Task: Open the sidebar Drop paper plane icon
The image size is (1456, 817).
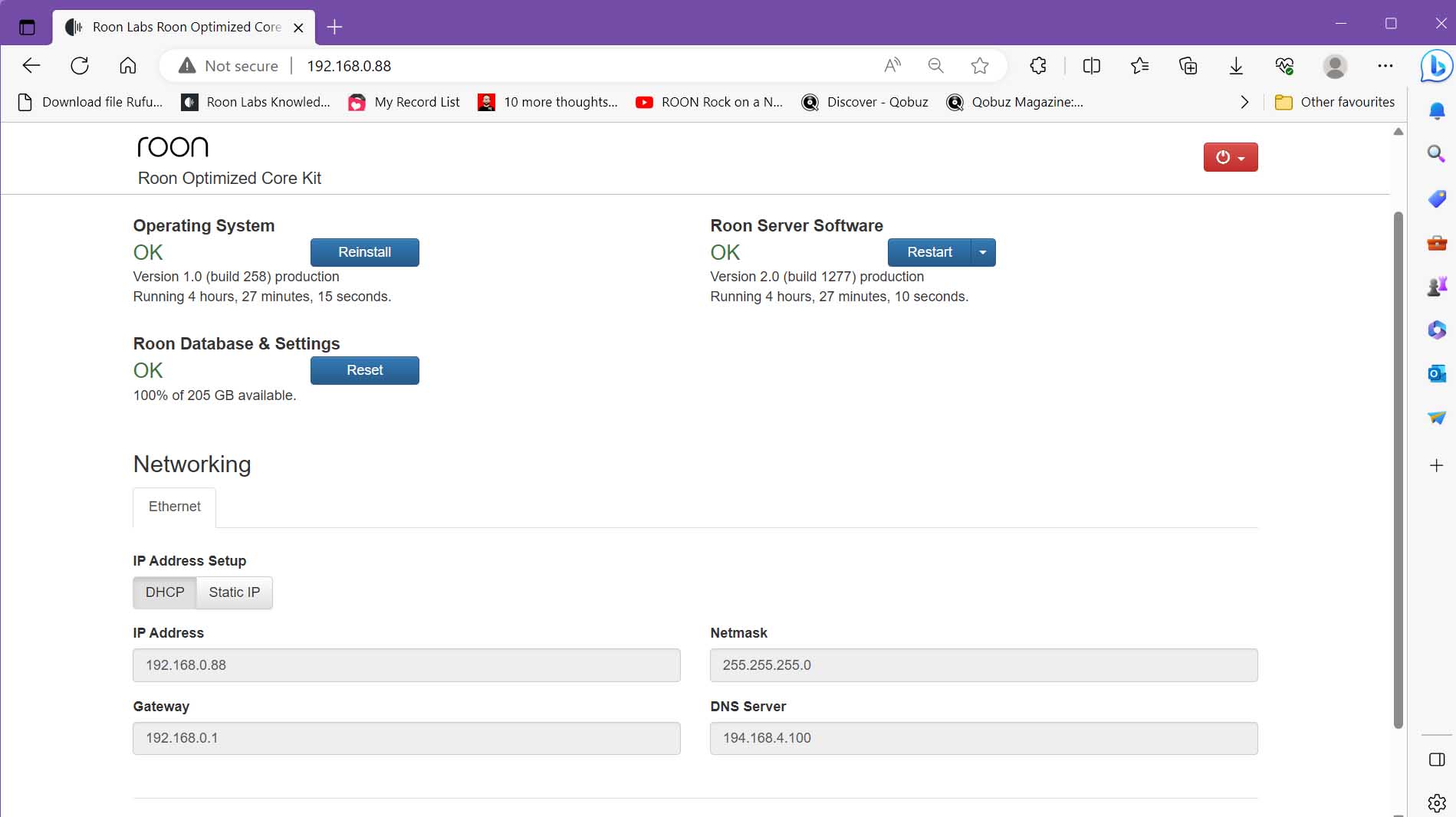Action: [1437, 418]
